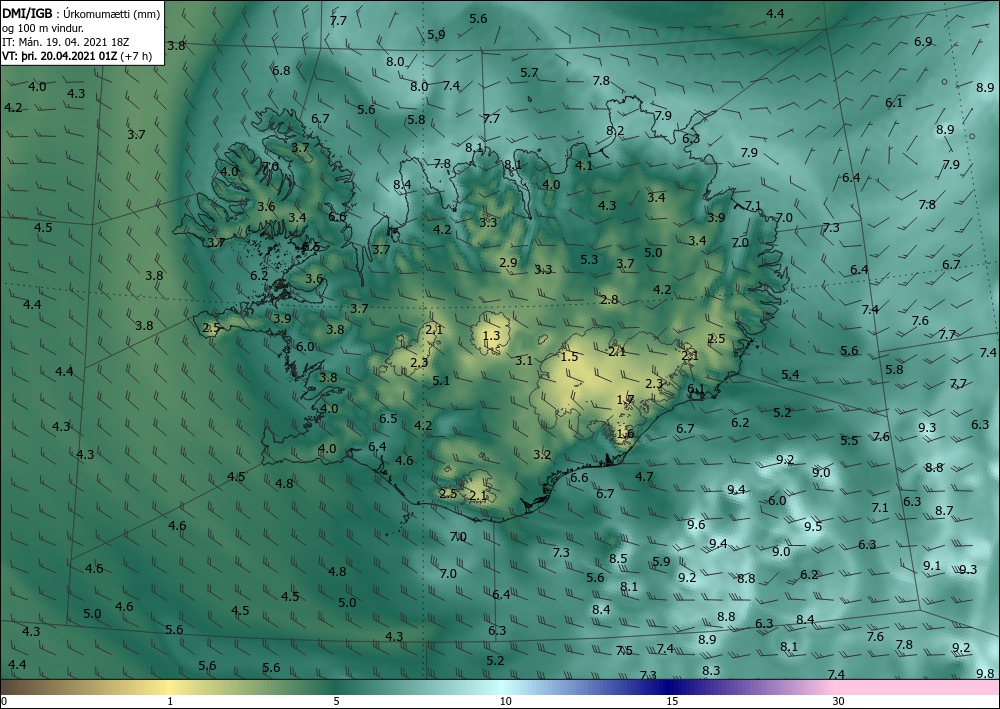Click the color scale label "30"
This screenshot has width=1000, height=709.
[838, 701]
